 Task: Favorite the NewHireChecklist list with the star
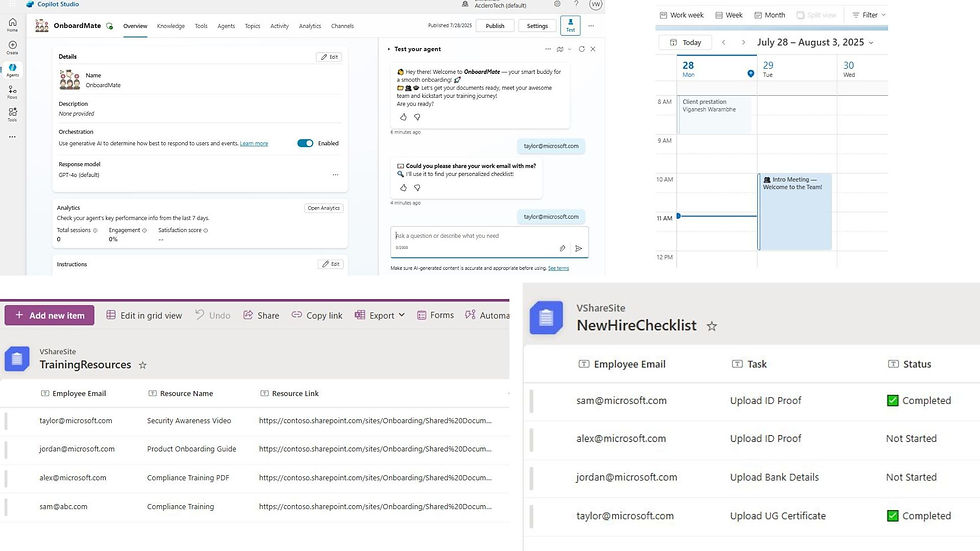(x=712, y=326)
